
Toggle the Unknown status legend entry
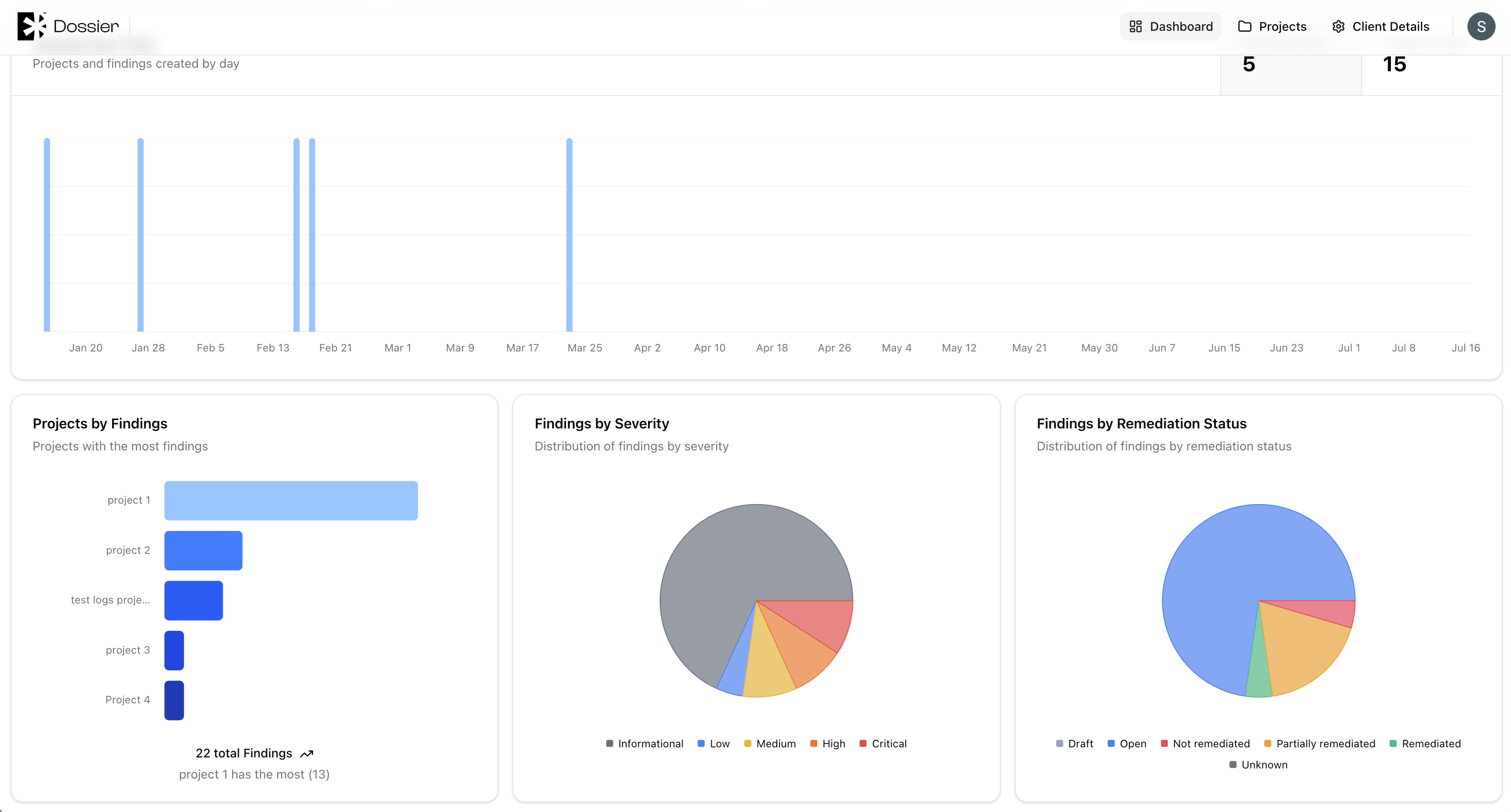1258,764
